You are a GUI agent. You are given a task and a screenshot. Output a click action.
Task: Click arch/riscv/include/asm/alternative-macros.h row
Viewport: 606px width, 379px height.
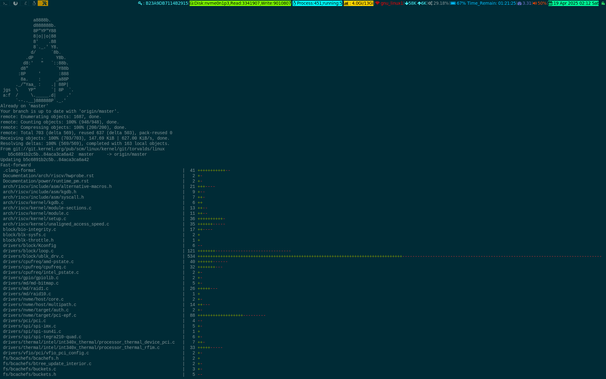(109, 187)
